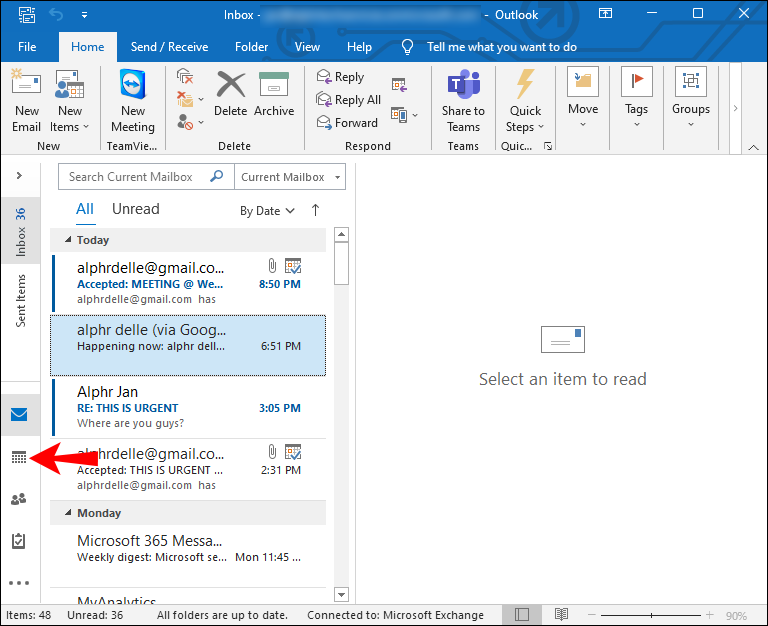The height and width of the screenshot is (626, 768).
Task: Show more ribbon commands arrow
Action: pos(735,108)
